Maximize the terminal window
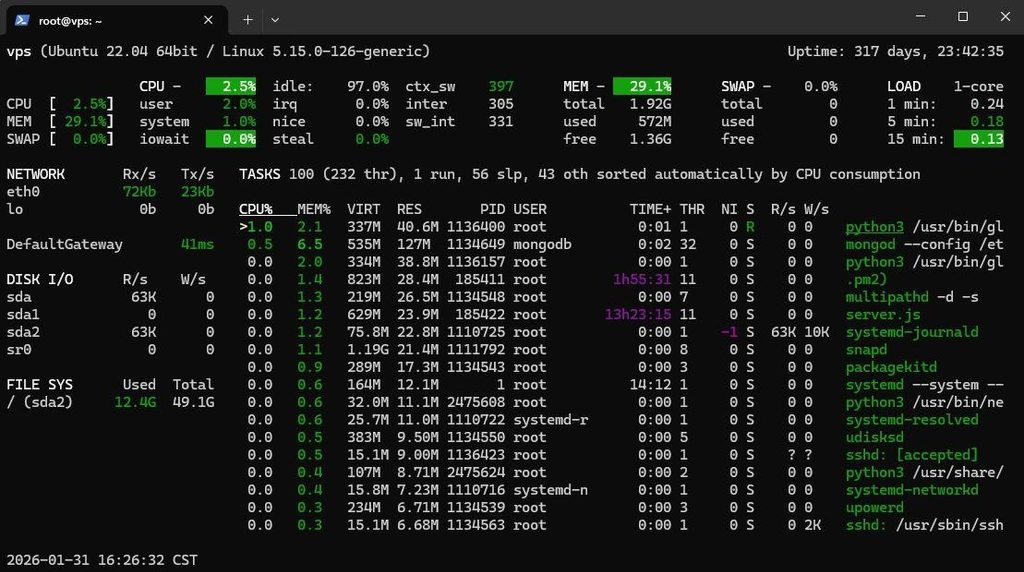This screenshot has height=572, width=1024. [963, 16]
